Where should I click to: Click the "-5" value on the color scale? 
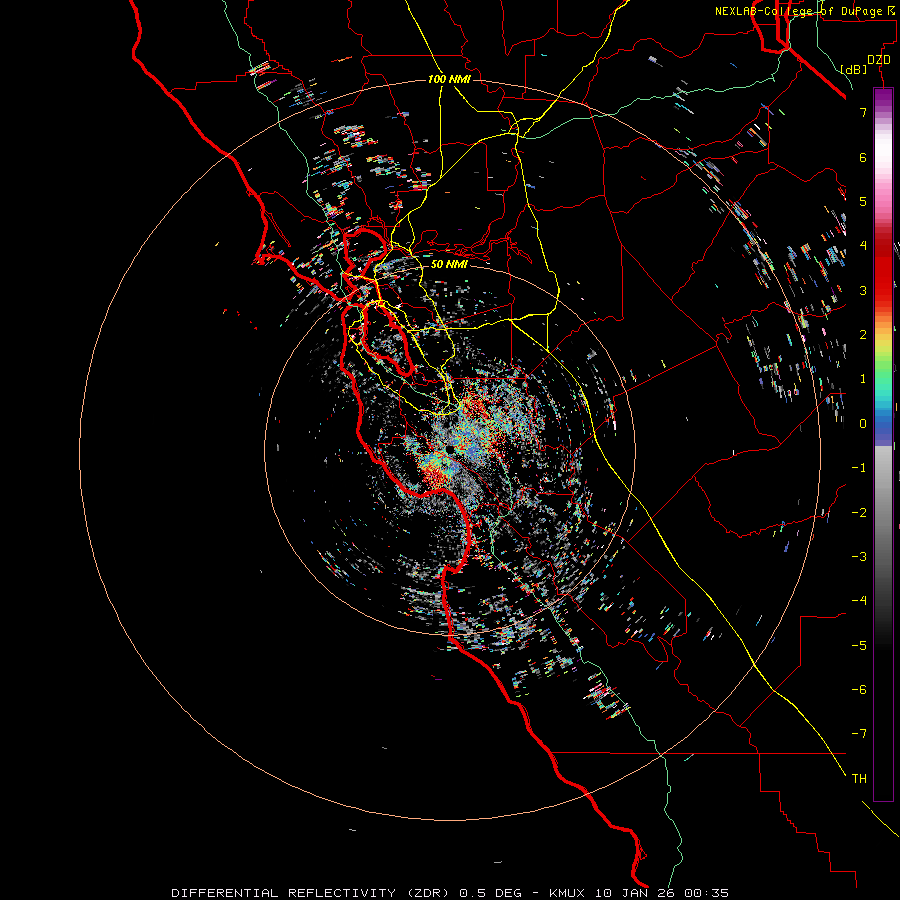(x=859, y=646)
